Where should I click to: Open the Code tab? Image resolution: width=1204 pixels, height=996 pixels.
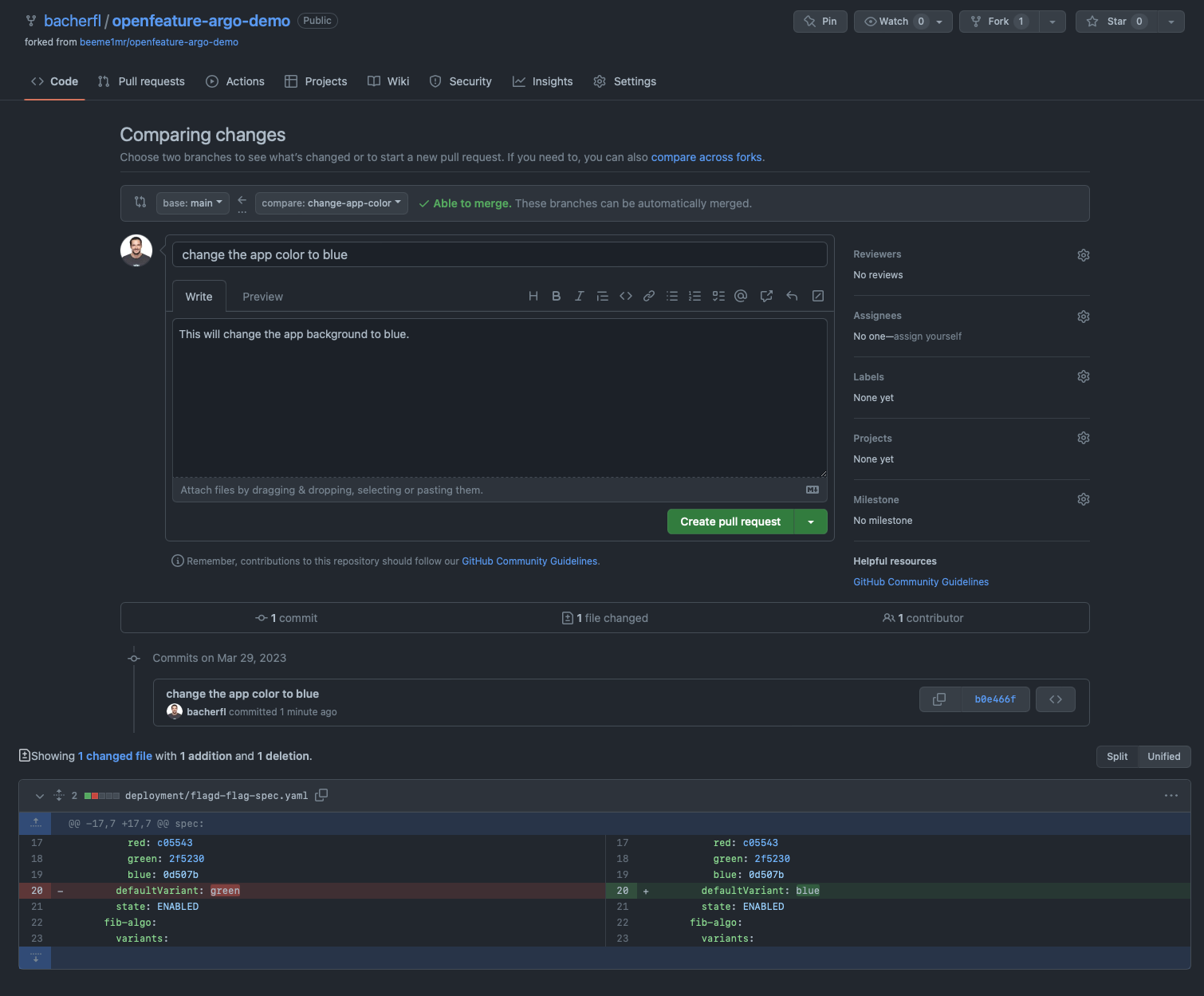54,81
